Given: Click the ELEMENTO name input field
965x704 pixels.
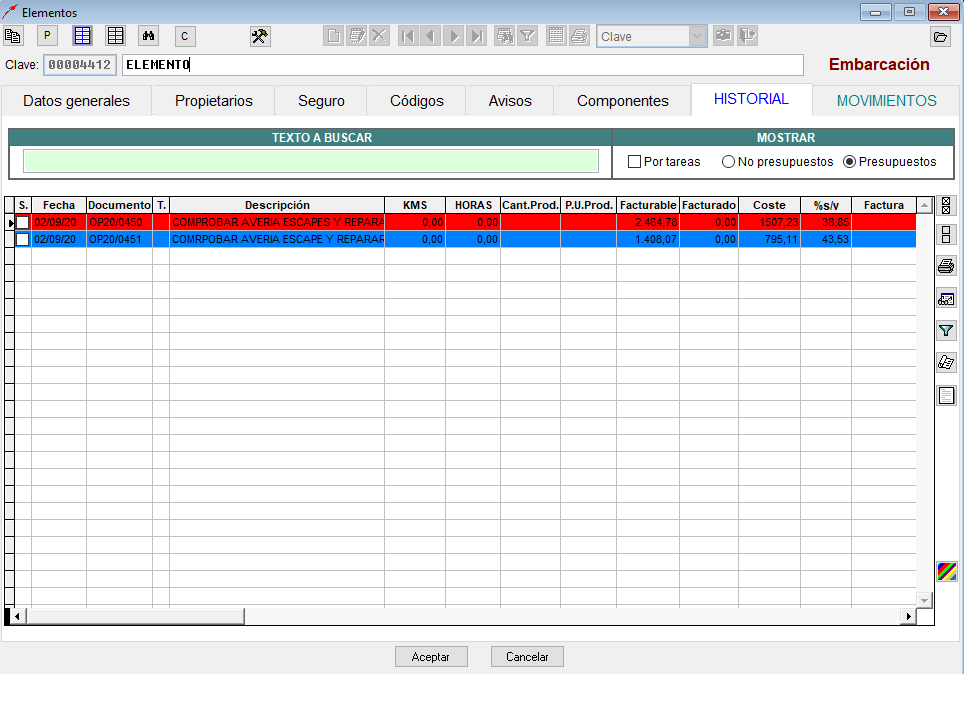Looking at the screenshot, I should pos(463,65).
